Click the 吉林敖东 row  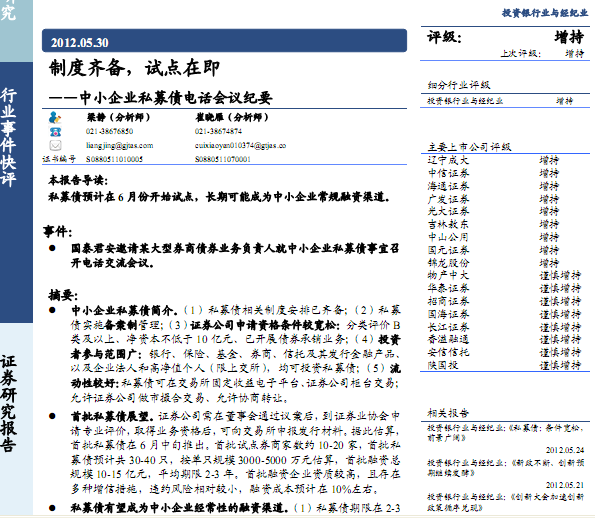pos(505,224)
